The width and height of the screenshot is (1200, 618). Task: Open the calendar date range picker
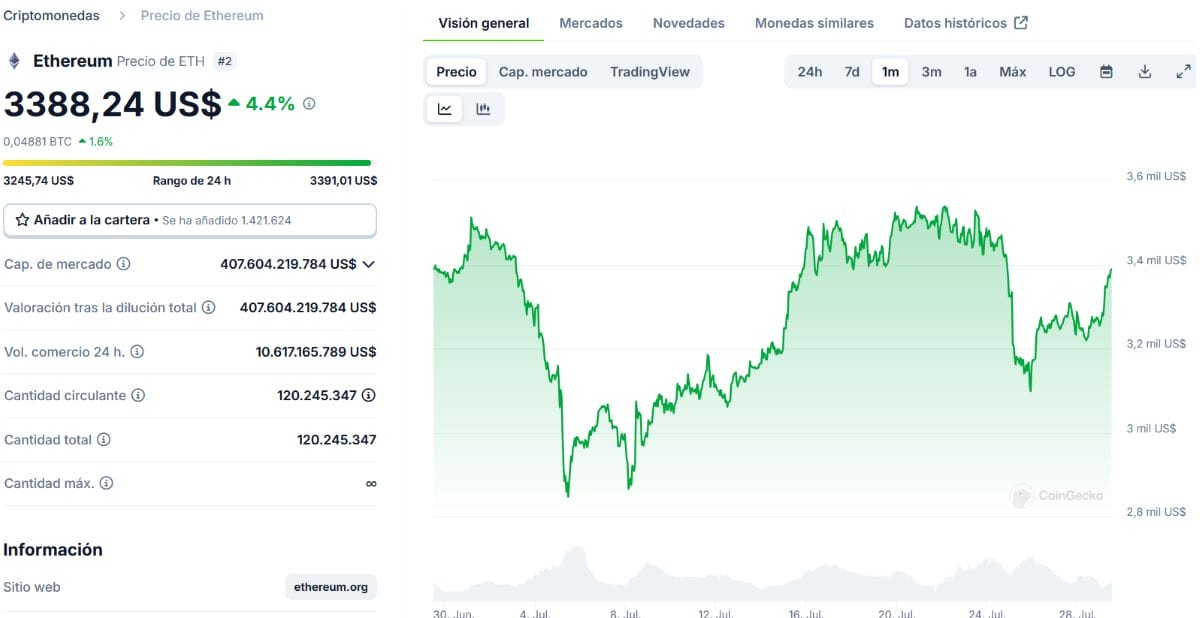tap(1106, 72)
